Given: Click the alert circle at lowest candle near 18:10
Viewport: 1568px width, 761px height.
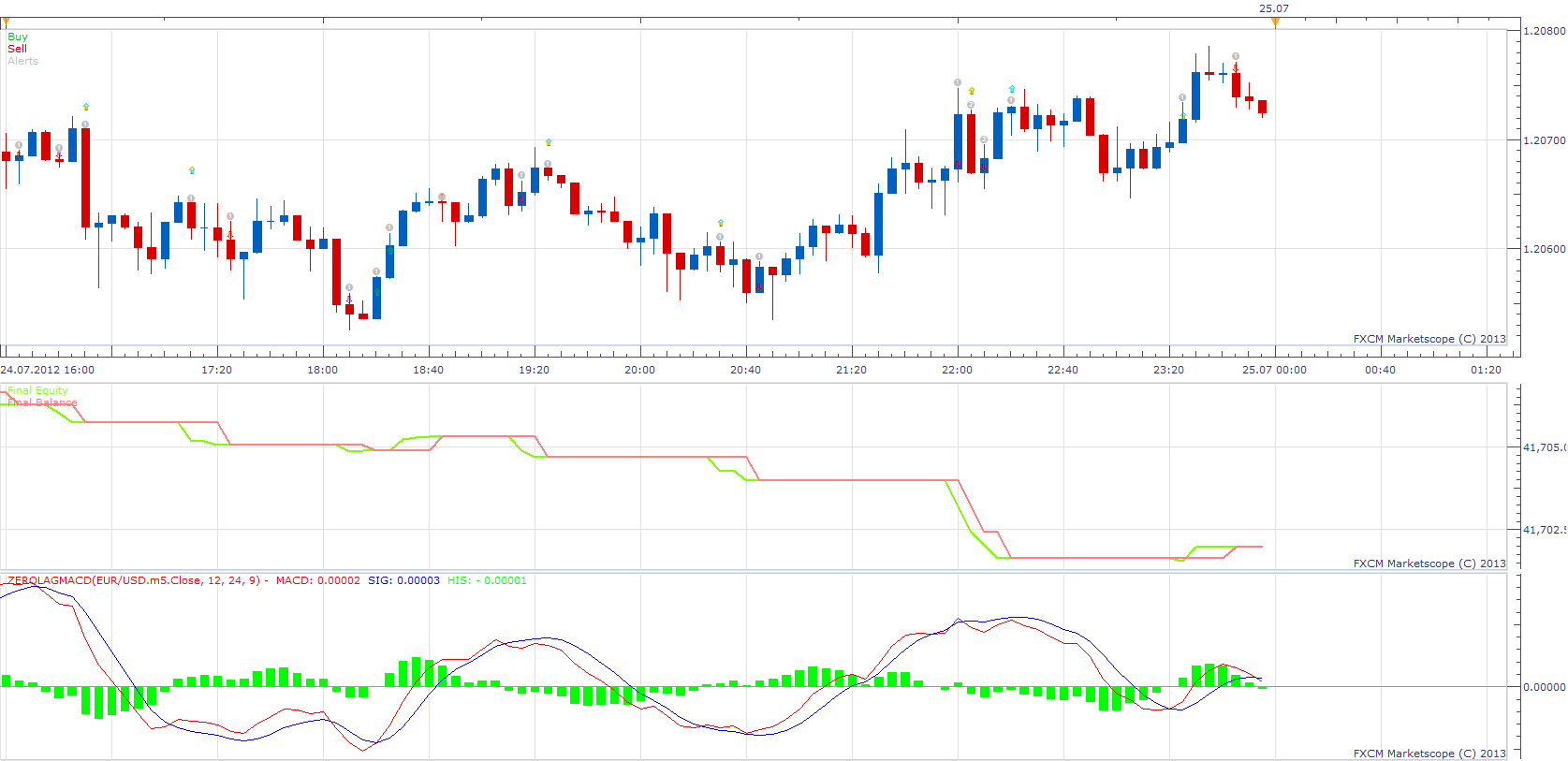Looking at the screenshot, I should [349, 287].
